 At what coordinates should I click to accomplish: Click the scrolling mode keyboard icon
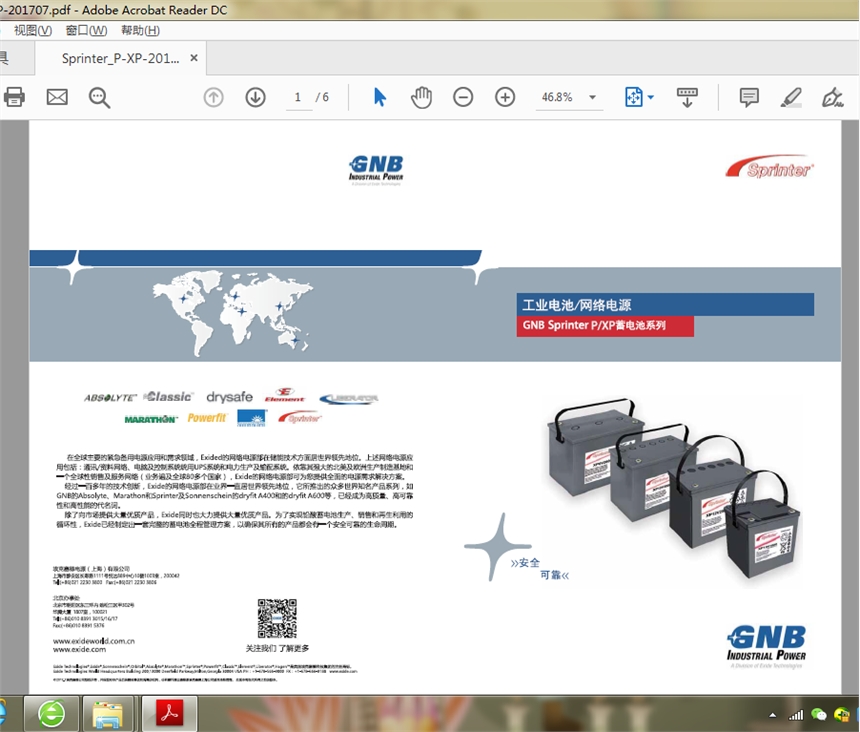[x=687, y=97]
